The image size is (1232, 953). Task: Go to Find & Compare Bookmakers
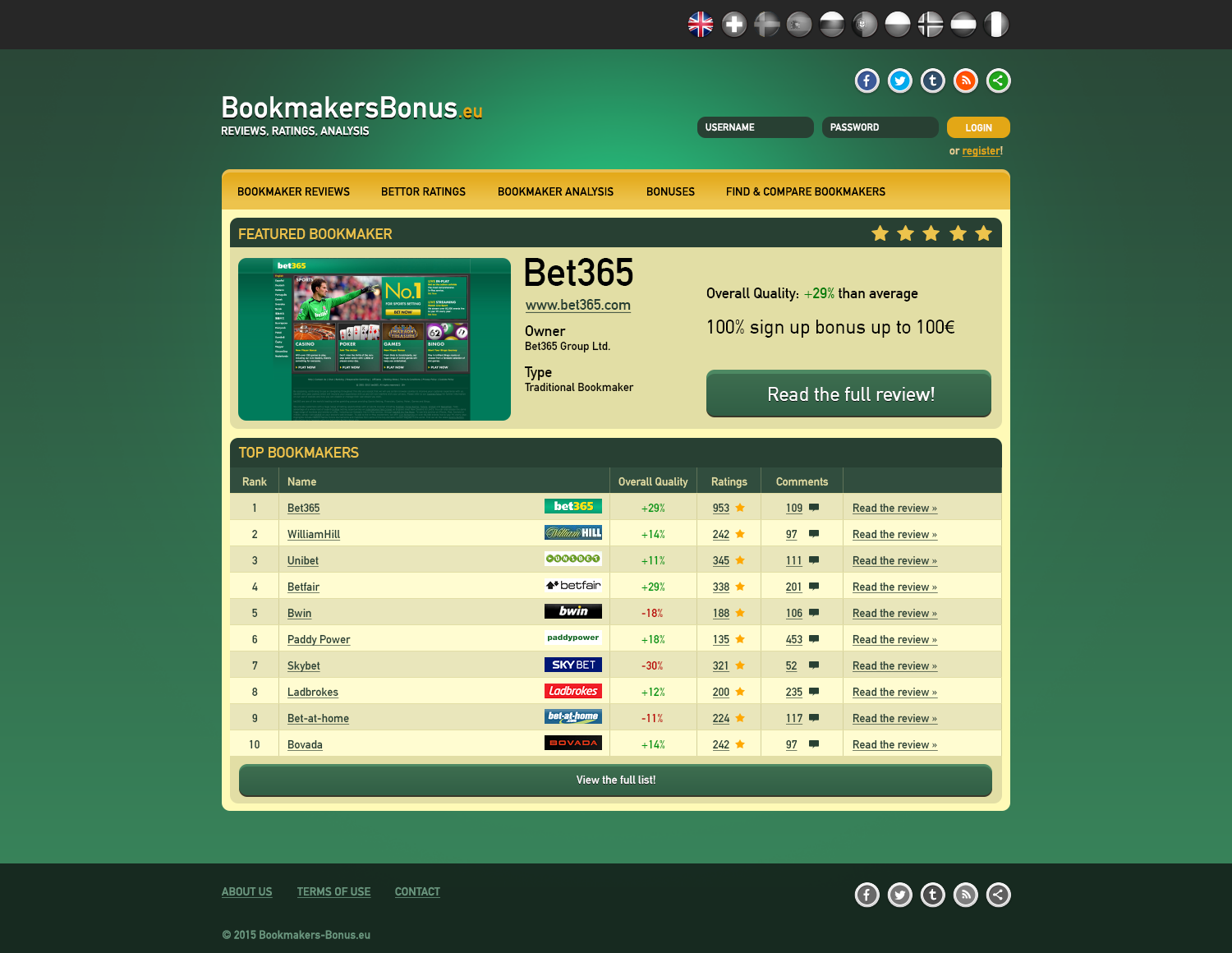point(805,191)
